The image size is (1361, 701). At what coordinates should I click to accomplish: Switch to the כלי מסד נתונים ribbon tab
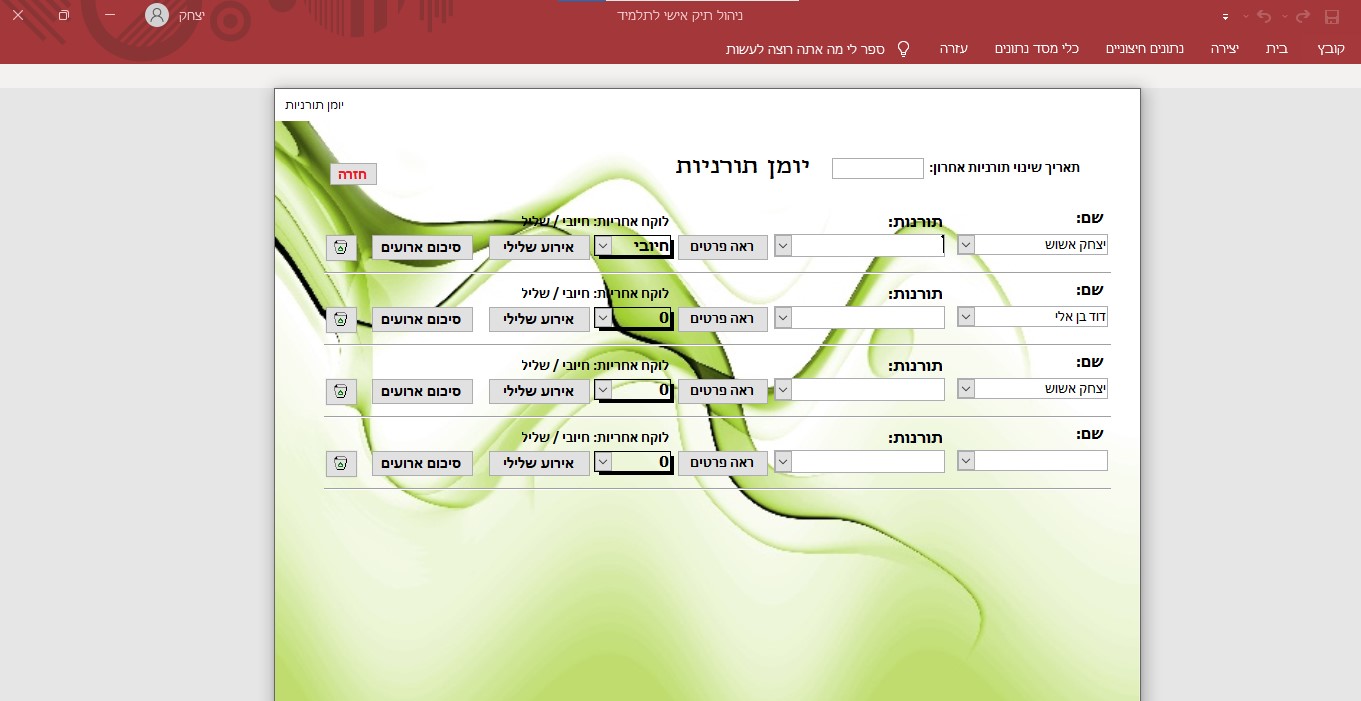(1037, 48)
